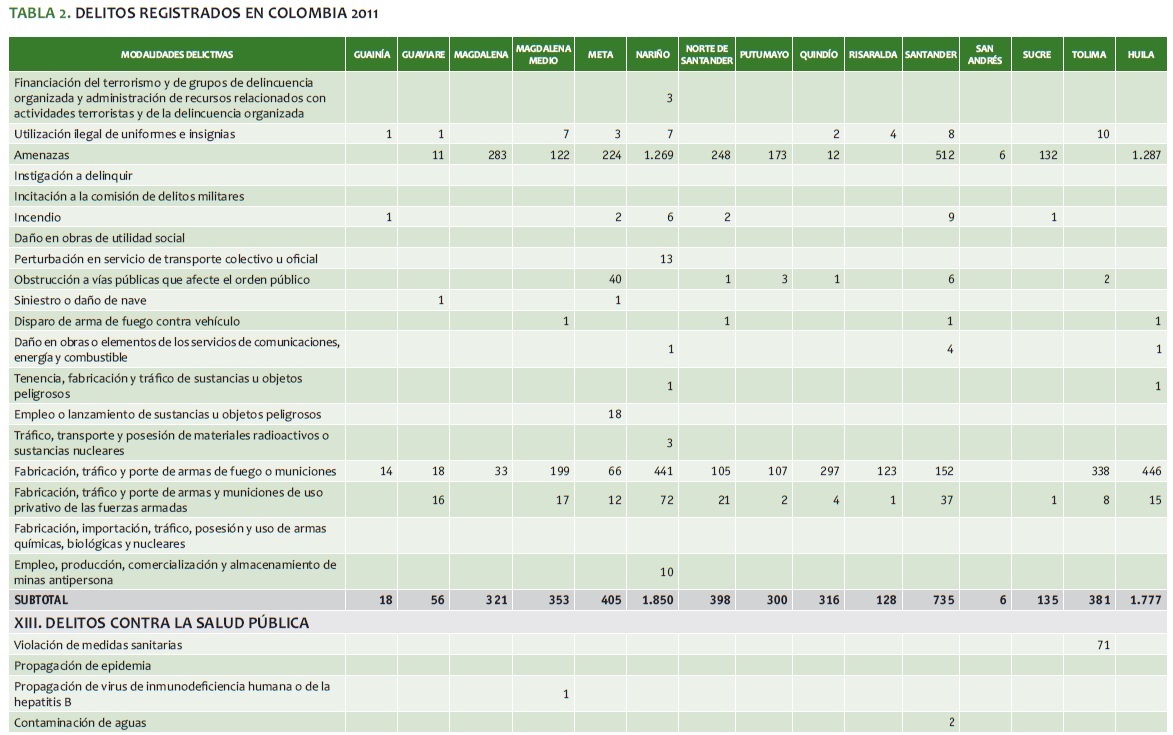The height and width of the screenshot is (735, 1173).
Task: Click the SUBTOTAL row label
Action: point(41,600)
